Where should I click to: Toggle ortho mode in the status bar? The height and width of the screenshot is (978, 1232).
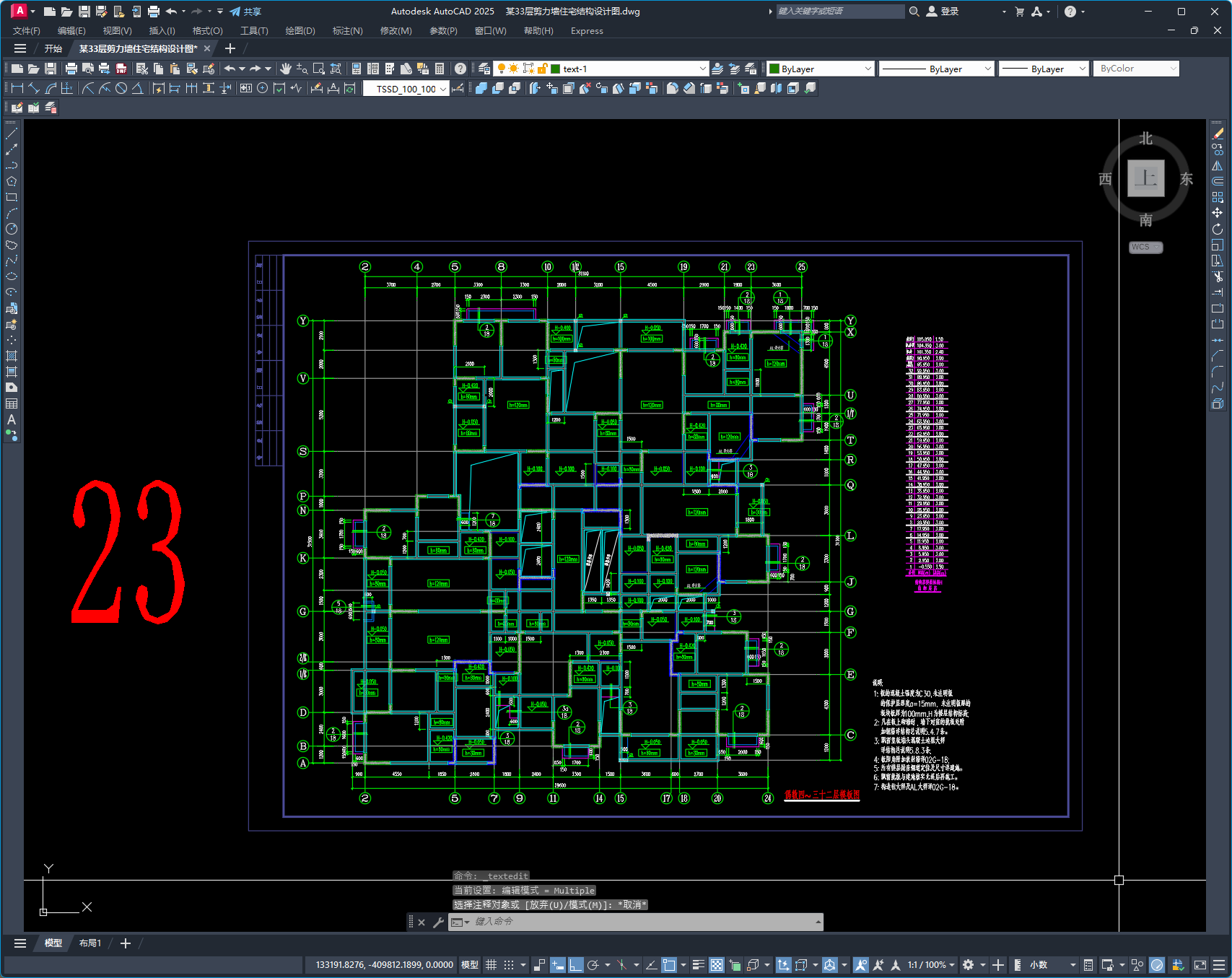pos(575,965)
